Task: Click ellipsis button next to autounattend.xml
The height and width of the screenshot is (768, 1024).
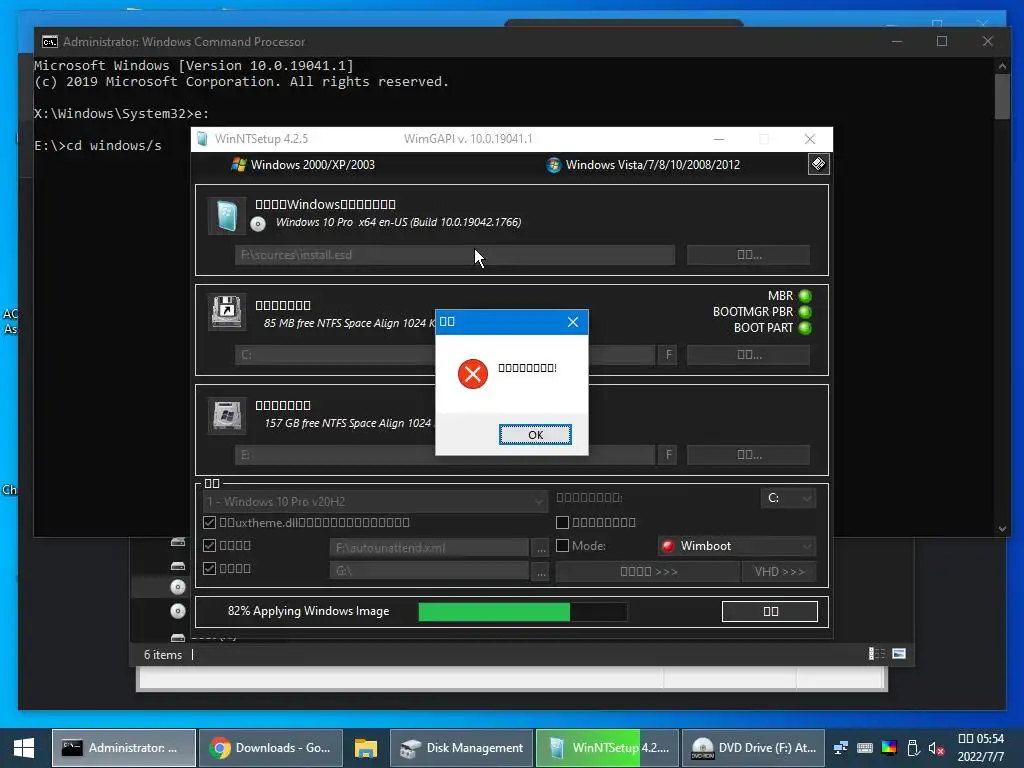Action: tap(541, 547)
